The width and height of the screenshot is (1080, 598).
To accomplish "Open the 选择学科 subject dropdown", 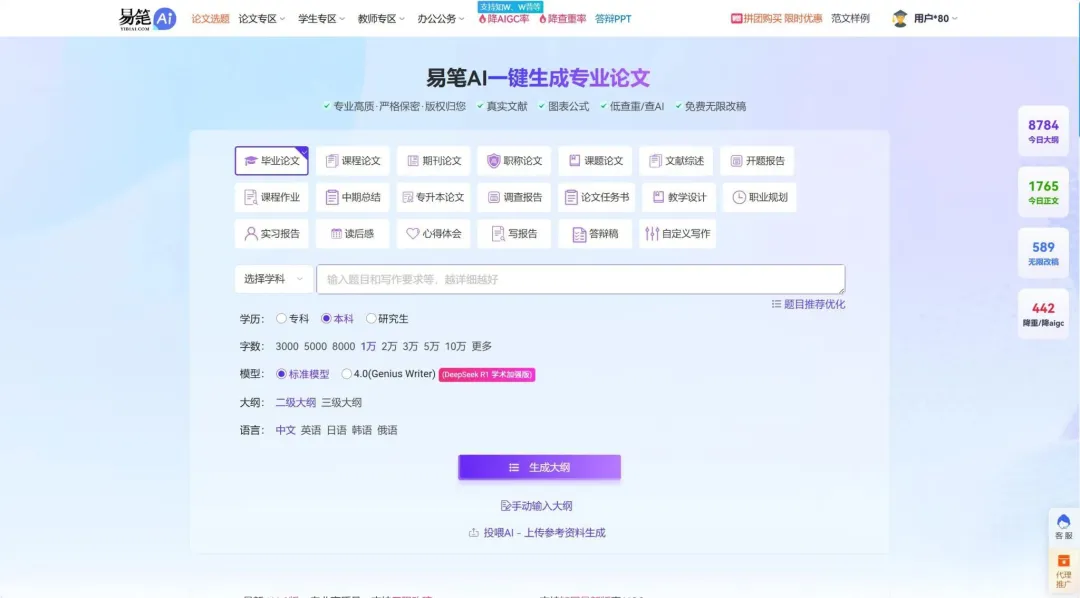I will [274, 279].
